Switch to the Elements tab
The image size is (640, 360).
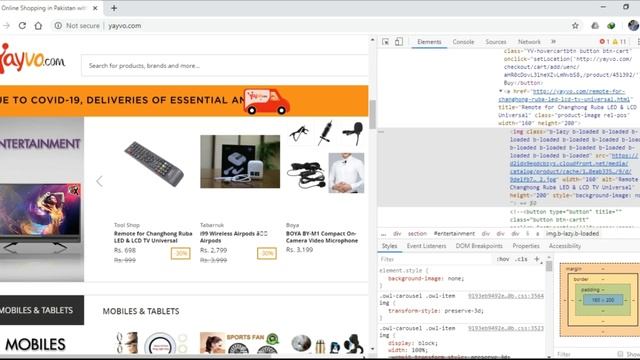pyautogui.click(x=429, y=42)
